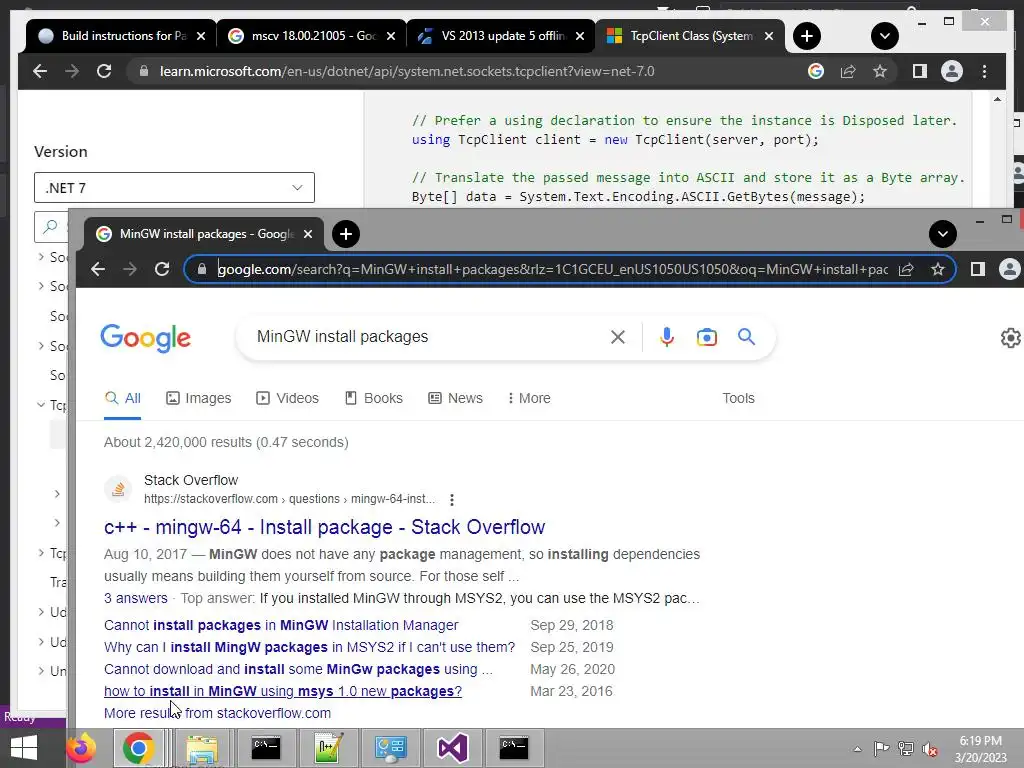1024x768 pixels.
Task: Open new tab in Microsoft Learn window
Action: 807,36
